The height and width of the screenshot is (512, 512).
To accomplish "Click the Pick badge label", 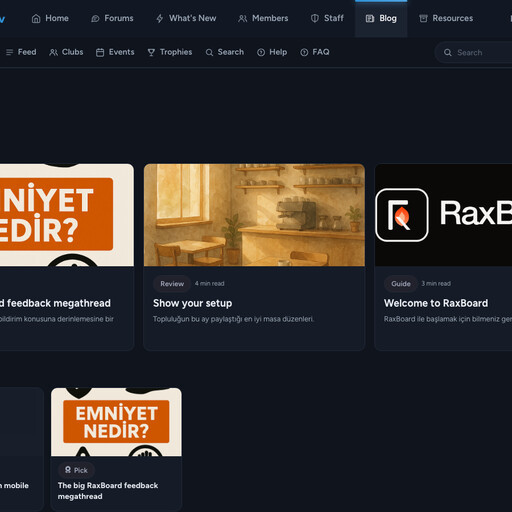I will 76,470.
